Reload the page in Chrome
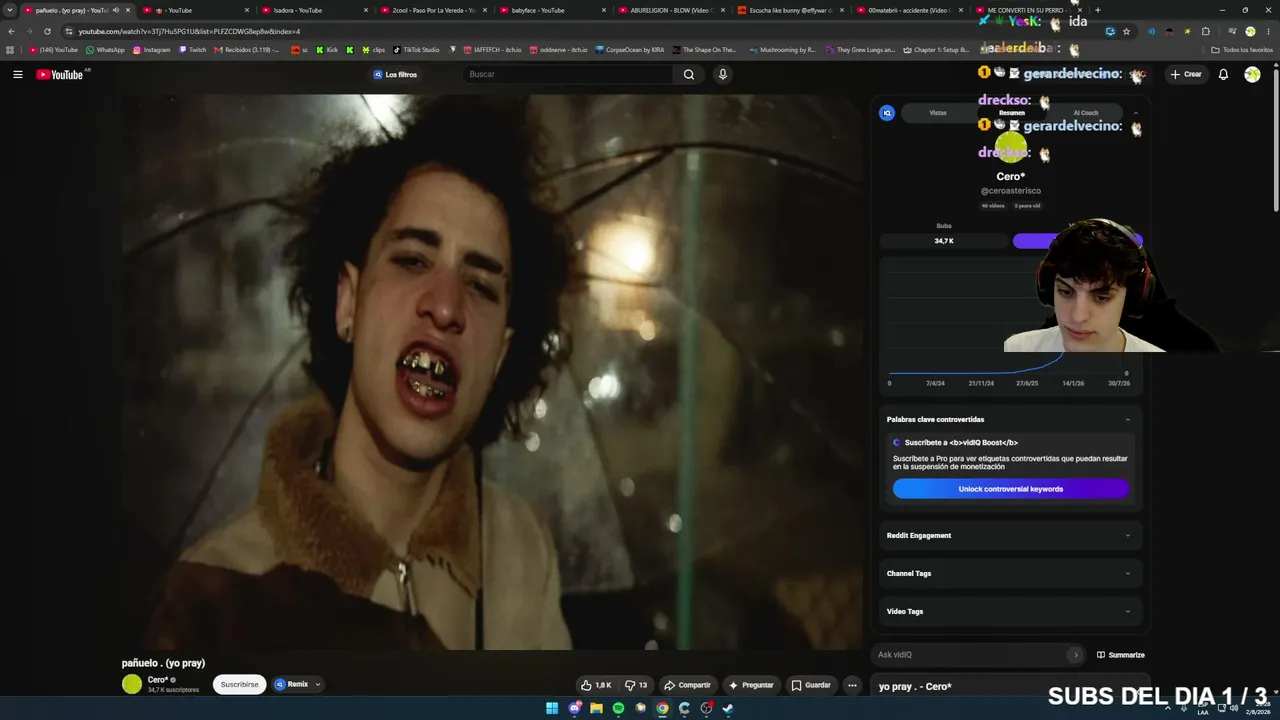Viewport: 1280px width, 720px height. coord(47,31)
